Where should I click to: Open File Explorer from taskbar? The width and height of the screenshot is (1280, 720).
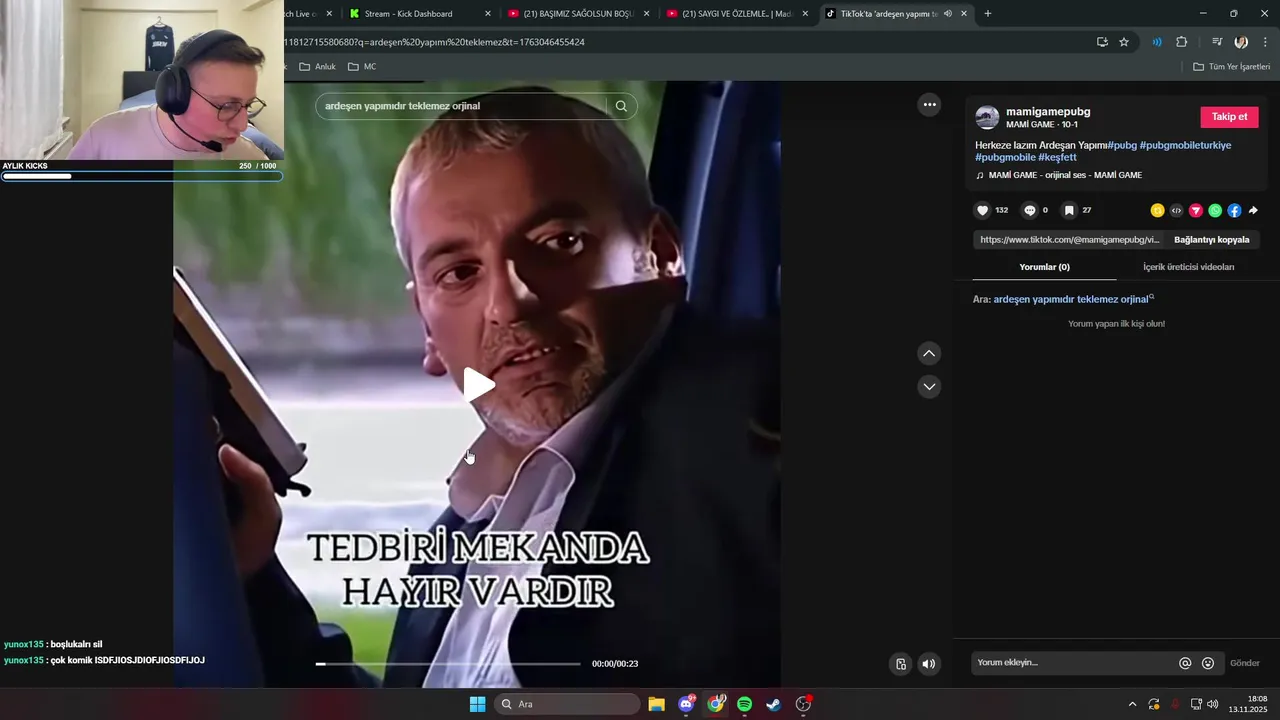click(656, 704)
